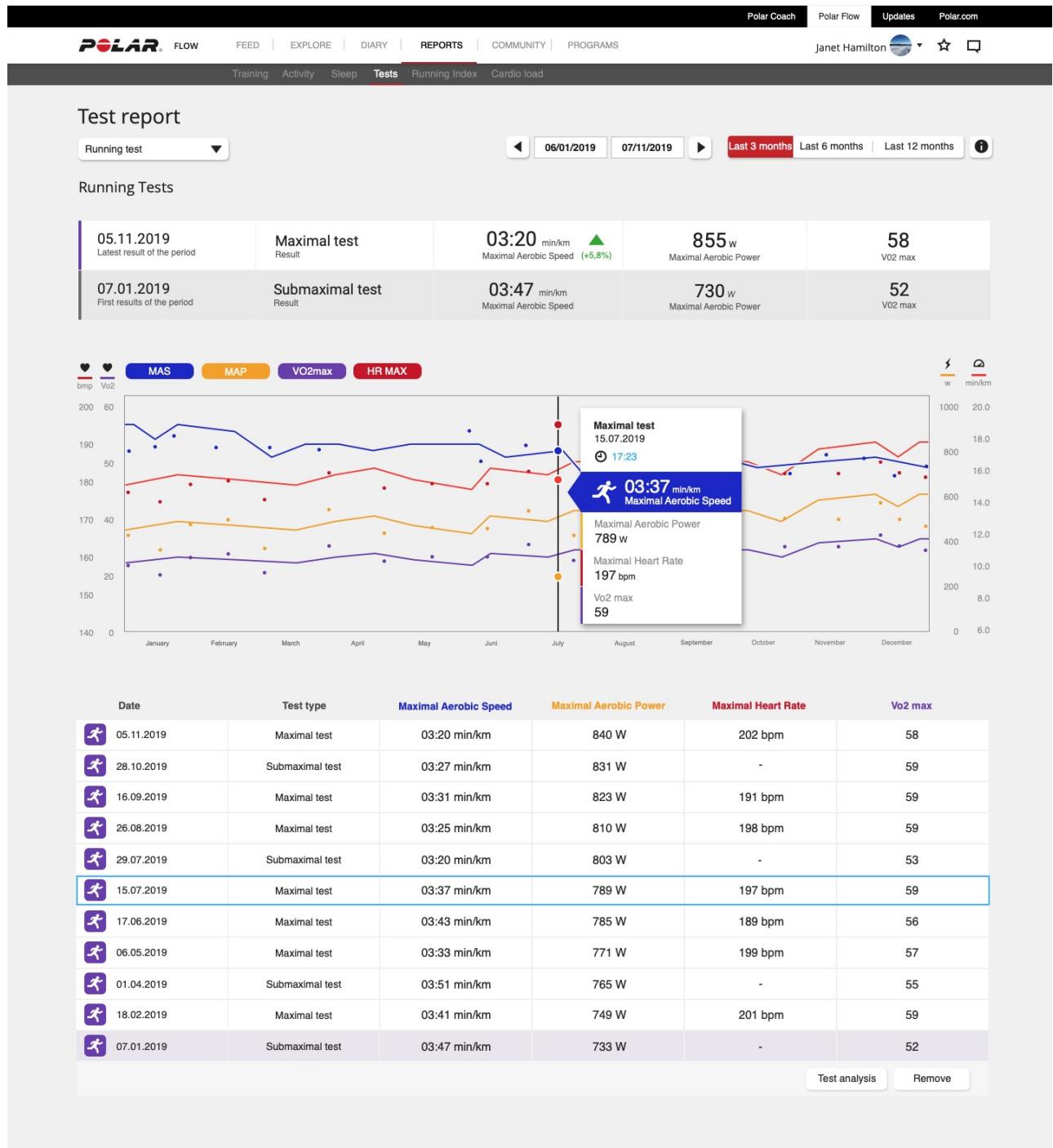Screen dimensions: 1053x1148
Task: Click the runner icon for 05.11.2019 row
Action: click(95, 735)
